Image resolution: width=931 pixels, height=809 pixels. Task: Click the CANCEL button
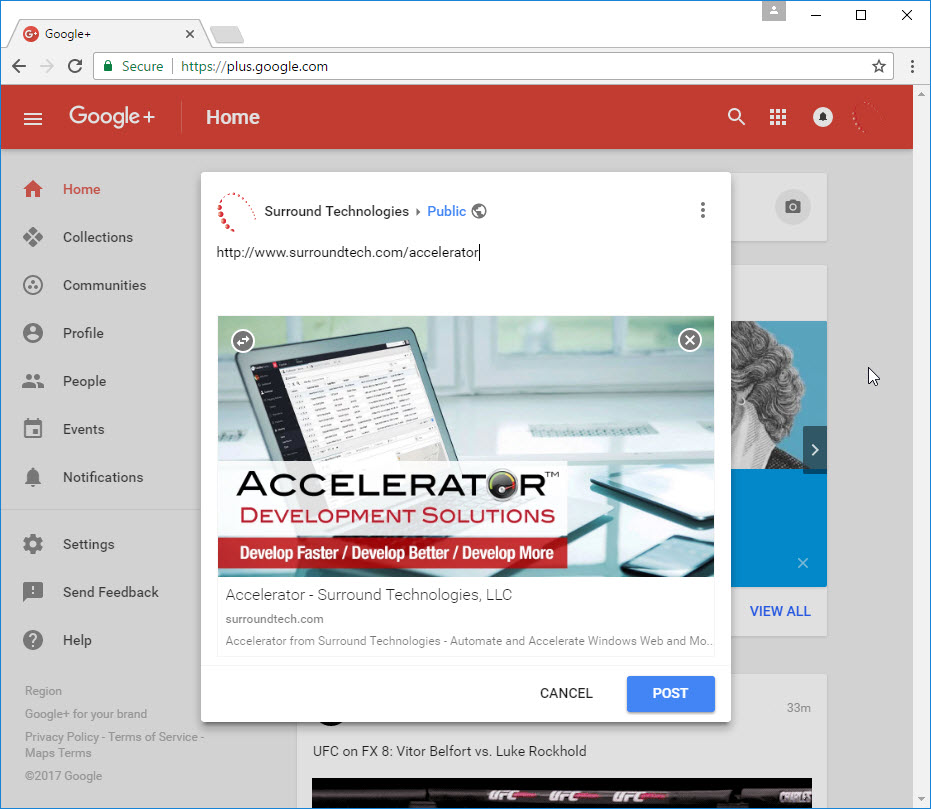566,693
